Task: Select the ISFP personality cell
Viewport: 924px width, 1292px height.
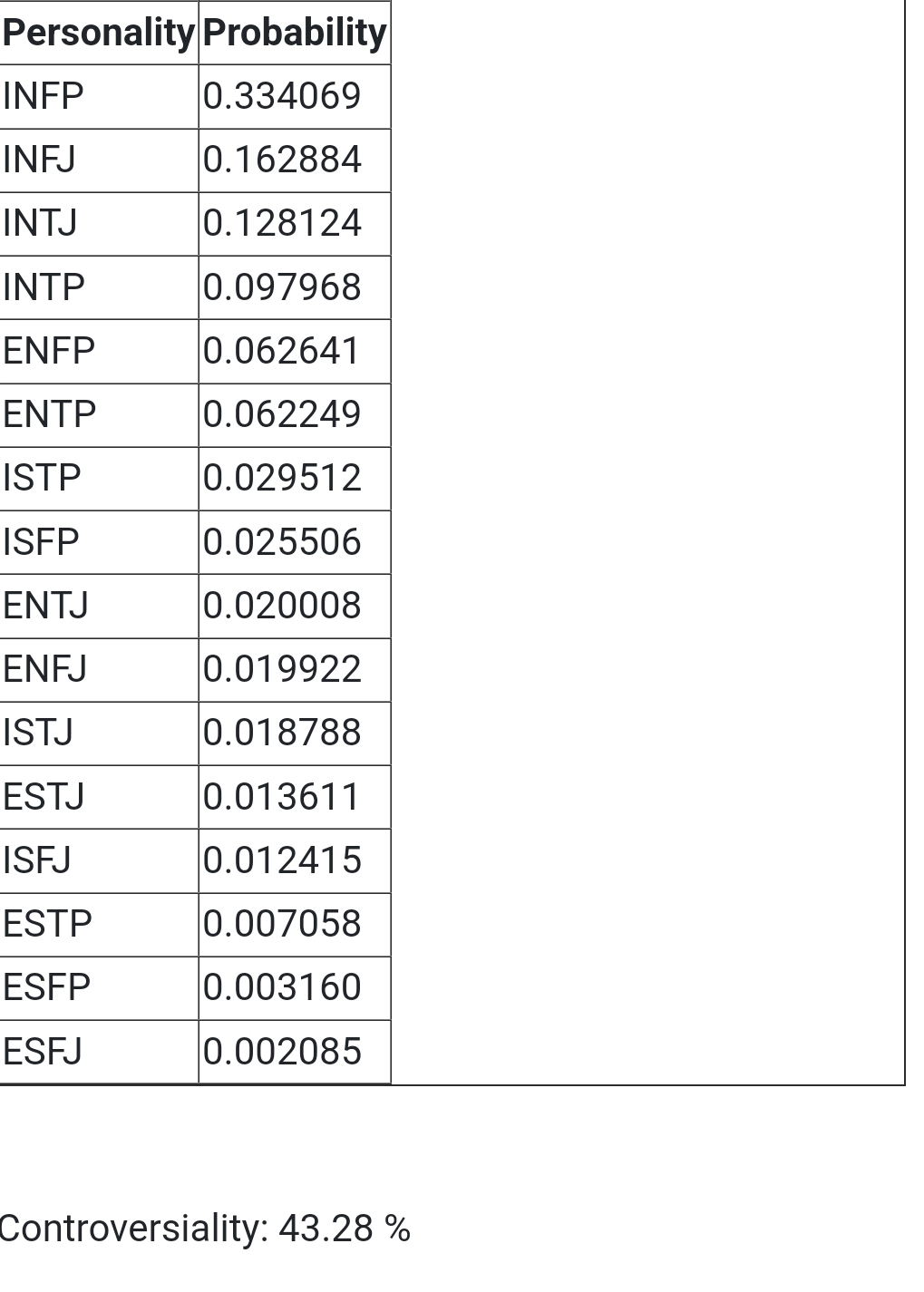Action: coord(98,542)
